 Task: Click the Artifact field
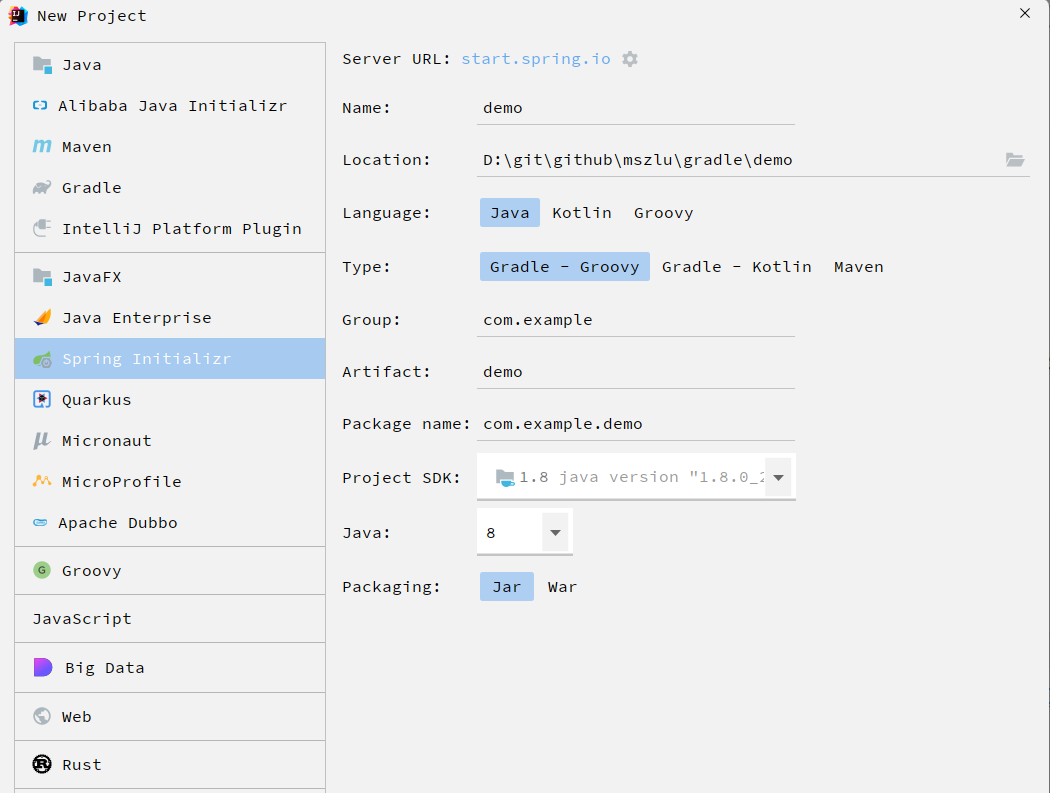pyautogui.click(x=635, y=372)
